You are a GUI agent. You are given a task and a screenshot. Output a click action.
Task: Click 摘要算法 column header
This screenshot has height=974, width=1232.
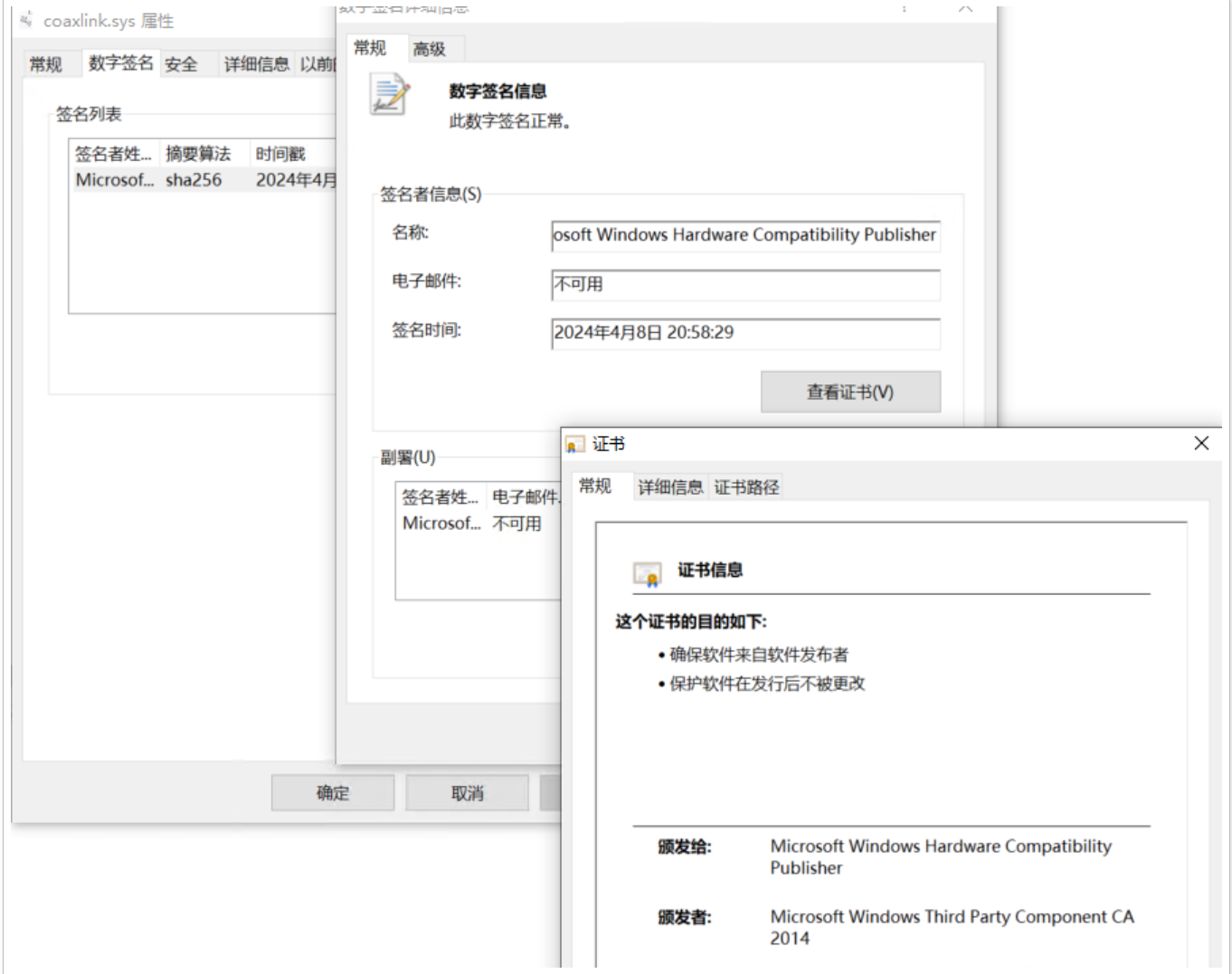199,154
